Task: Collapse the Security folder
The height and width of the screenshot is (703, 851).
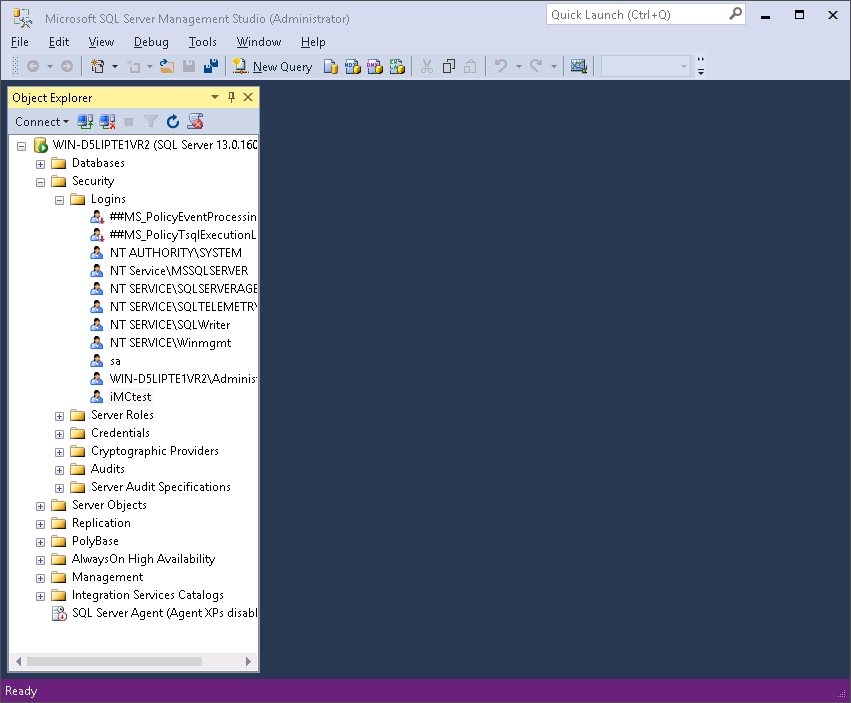Action: tap(41, 182)
